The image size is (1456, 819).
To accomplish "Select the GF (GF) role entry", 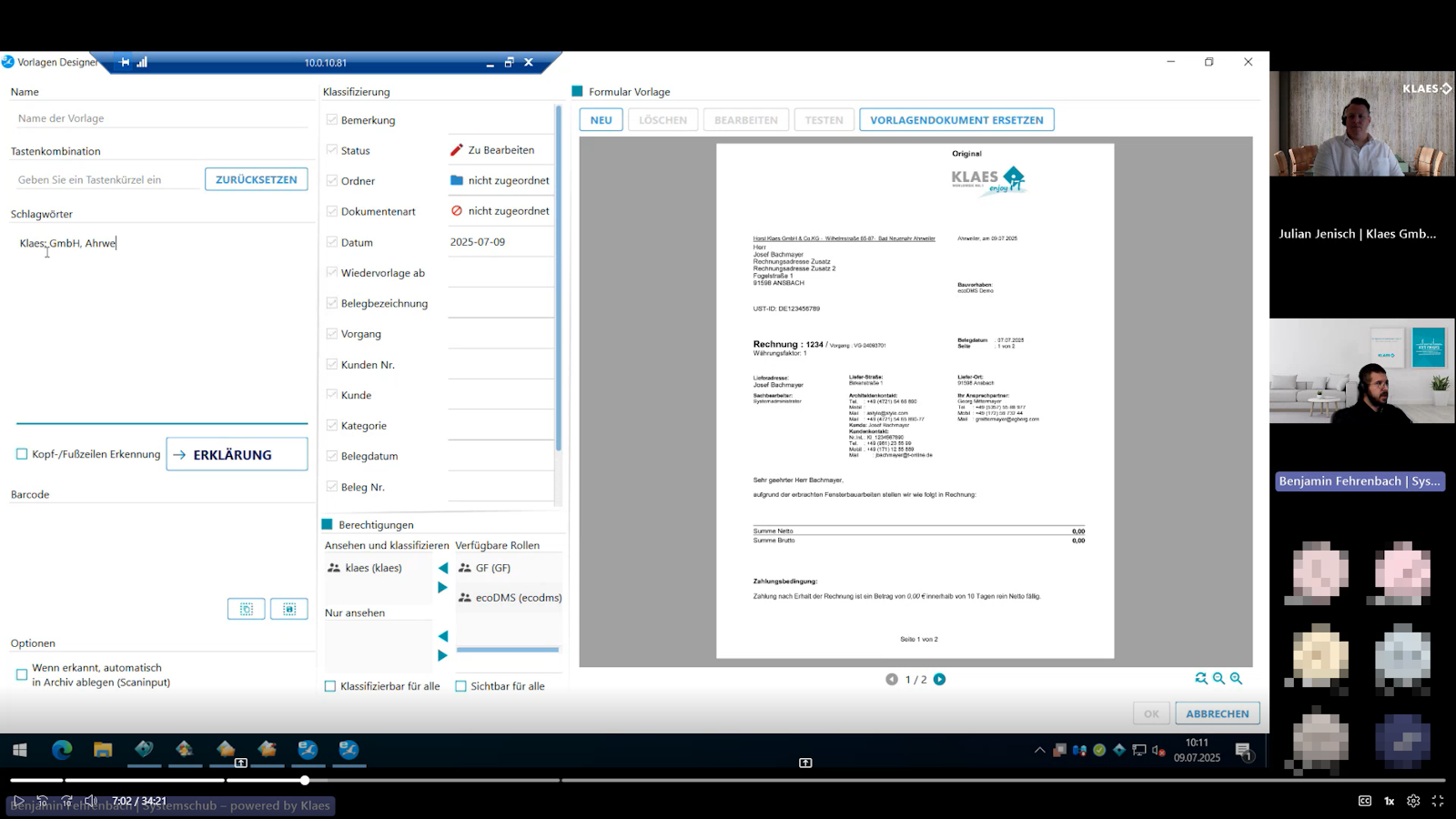I will point(492,568).
